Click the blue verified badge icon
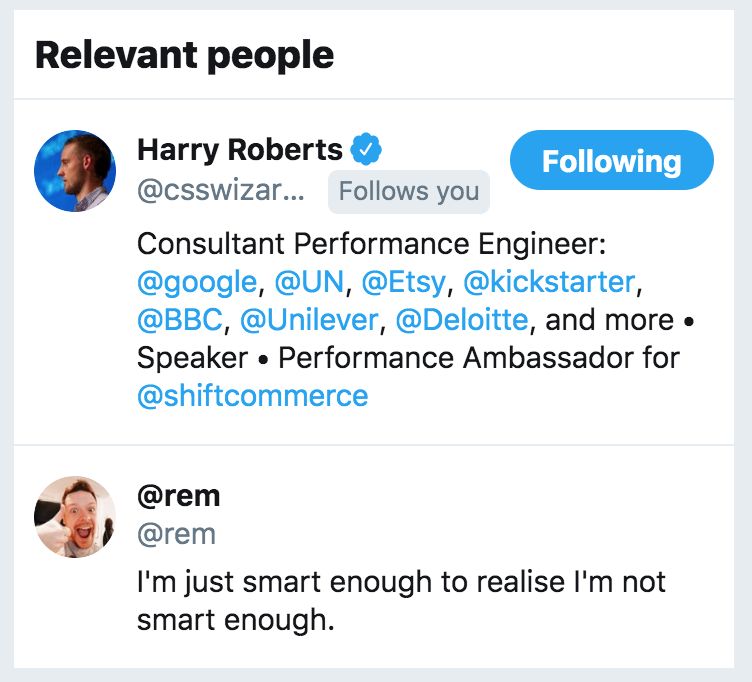 point(366,151)
